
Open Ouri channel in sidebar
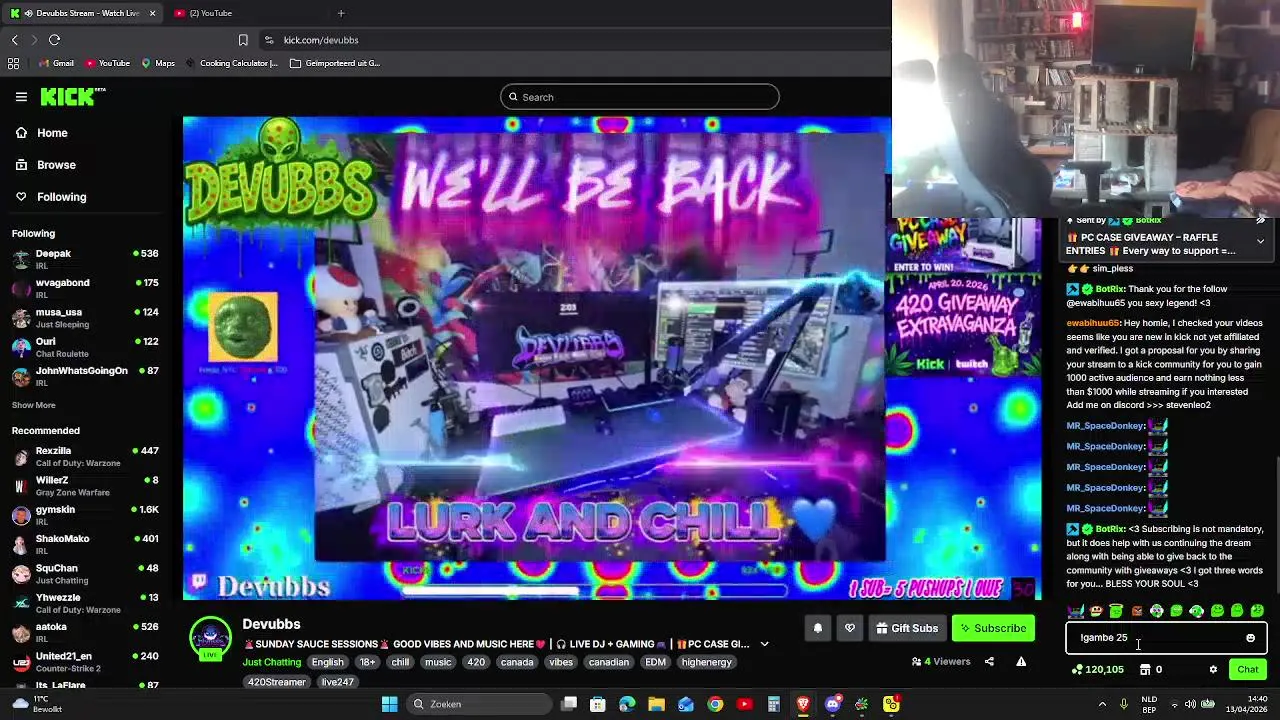(x=85, y=347)
